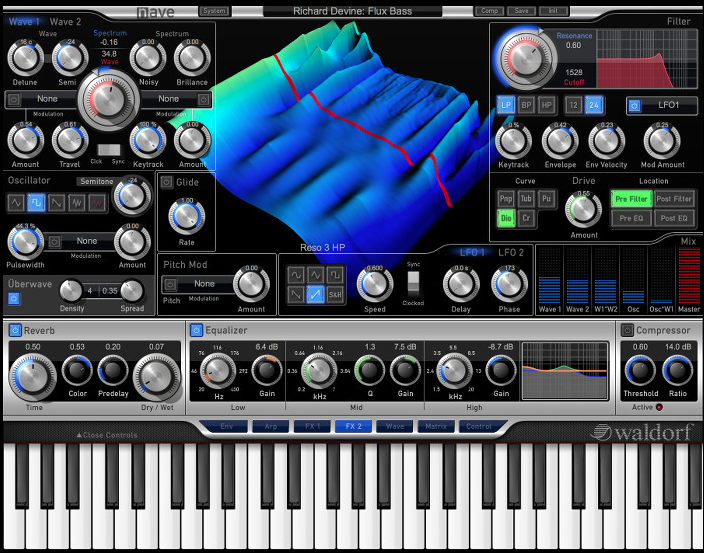704x553 pixels.
Task: Adjust the Wave 1 mix level bar
Action: point(550,276)
